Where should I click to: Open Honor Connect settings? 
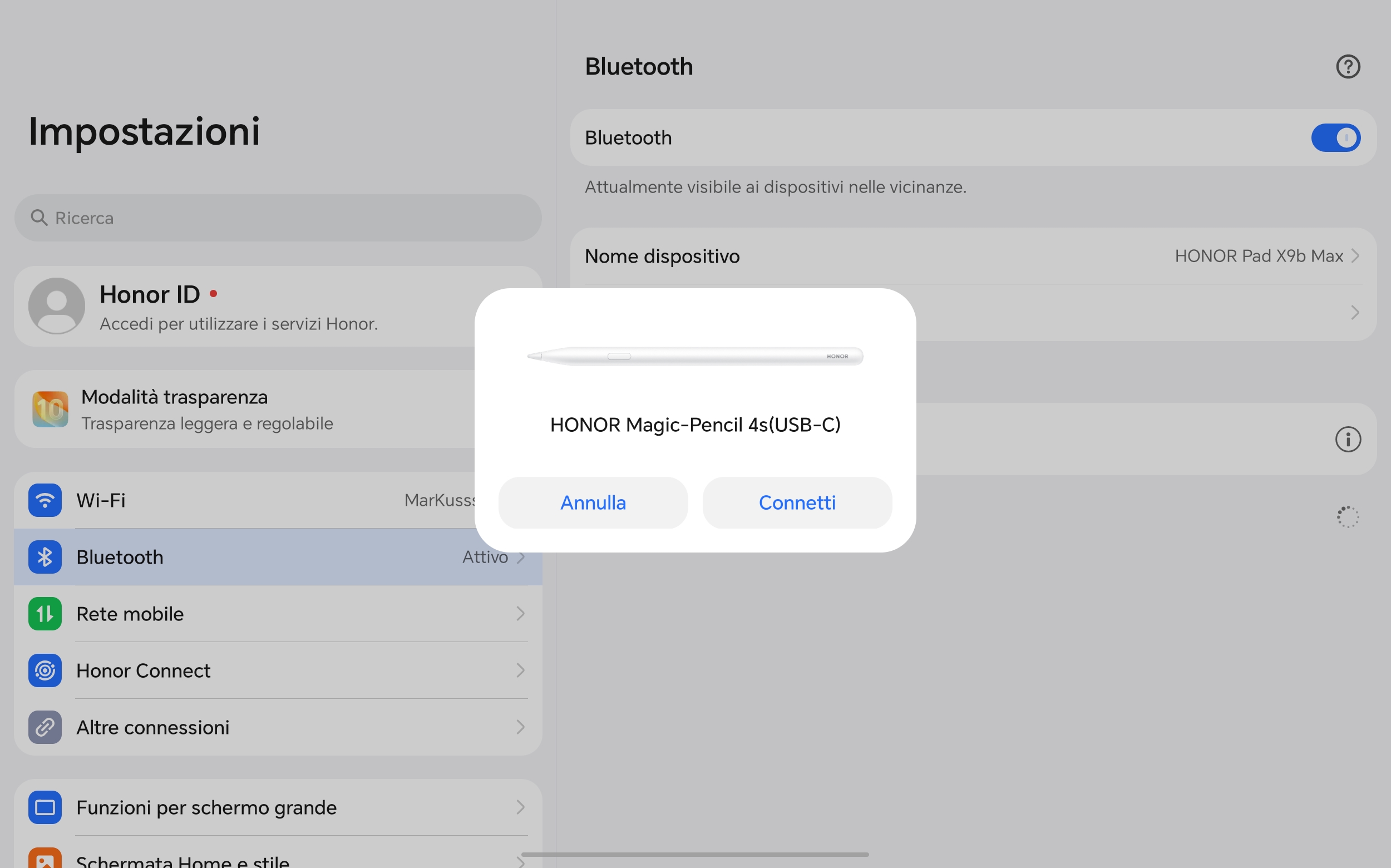(x=278, y=671)
